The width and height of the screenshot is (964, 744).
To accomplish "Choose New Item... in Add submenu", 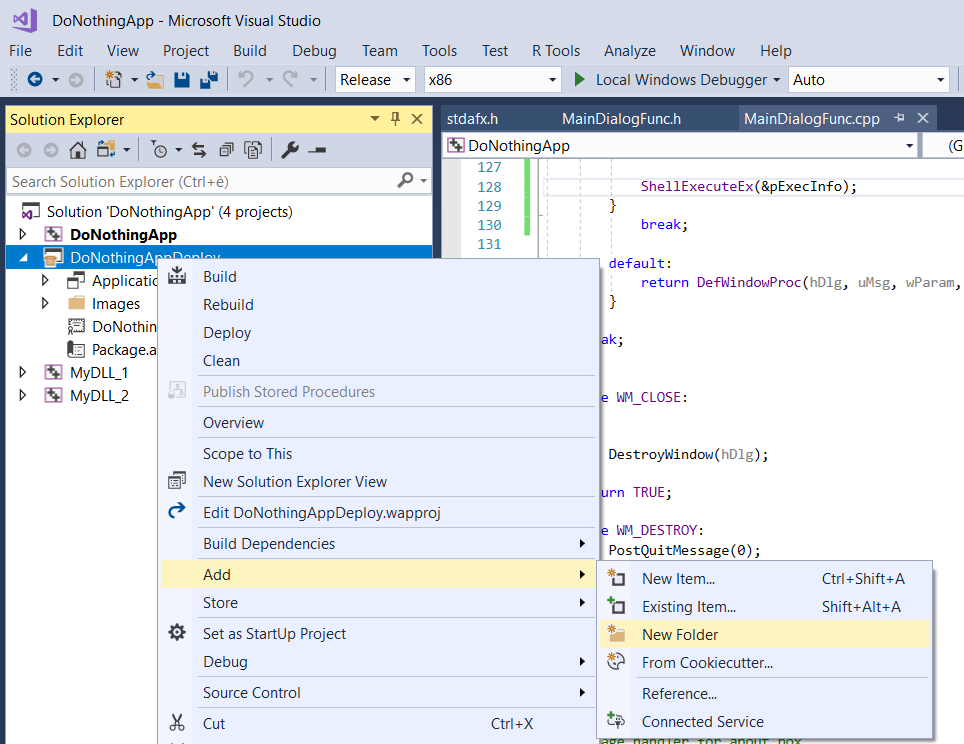I will point(765,579).
